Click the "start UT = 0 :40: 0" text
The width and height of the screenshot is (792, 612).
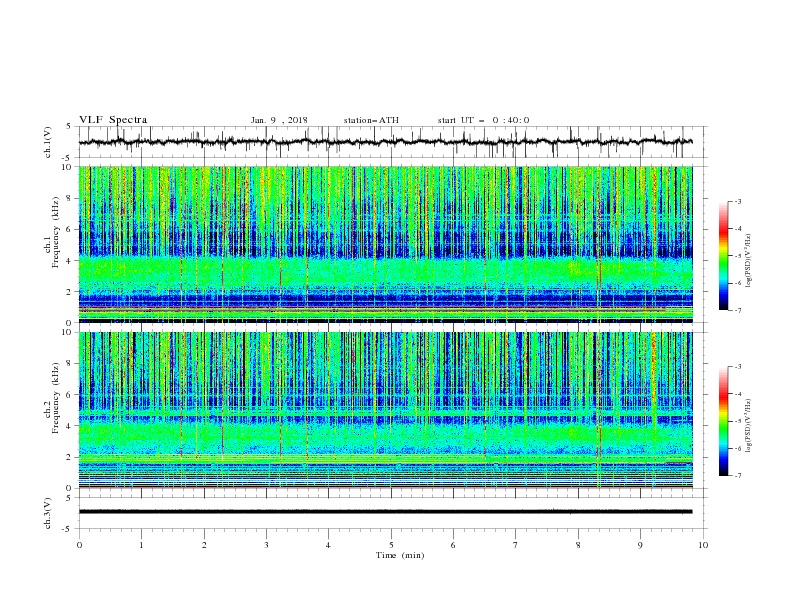click(483, 120)
